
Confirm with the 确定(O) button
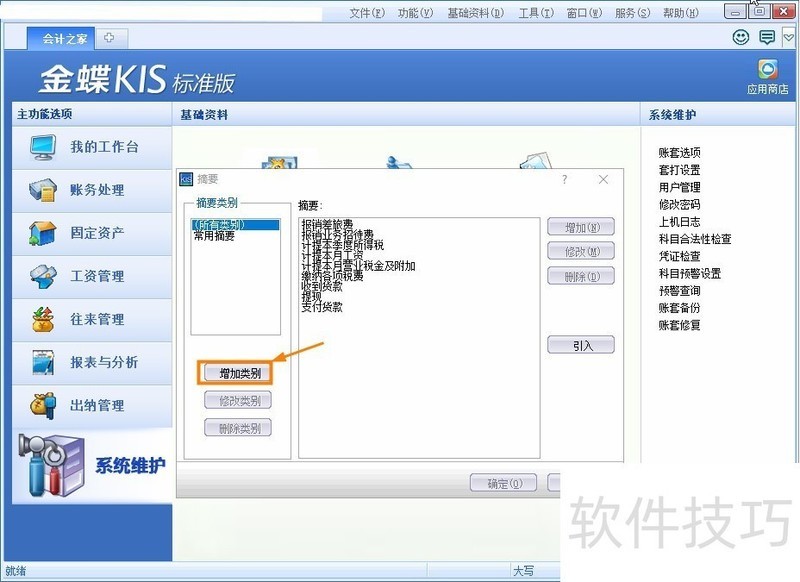tap(504, 483)
